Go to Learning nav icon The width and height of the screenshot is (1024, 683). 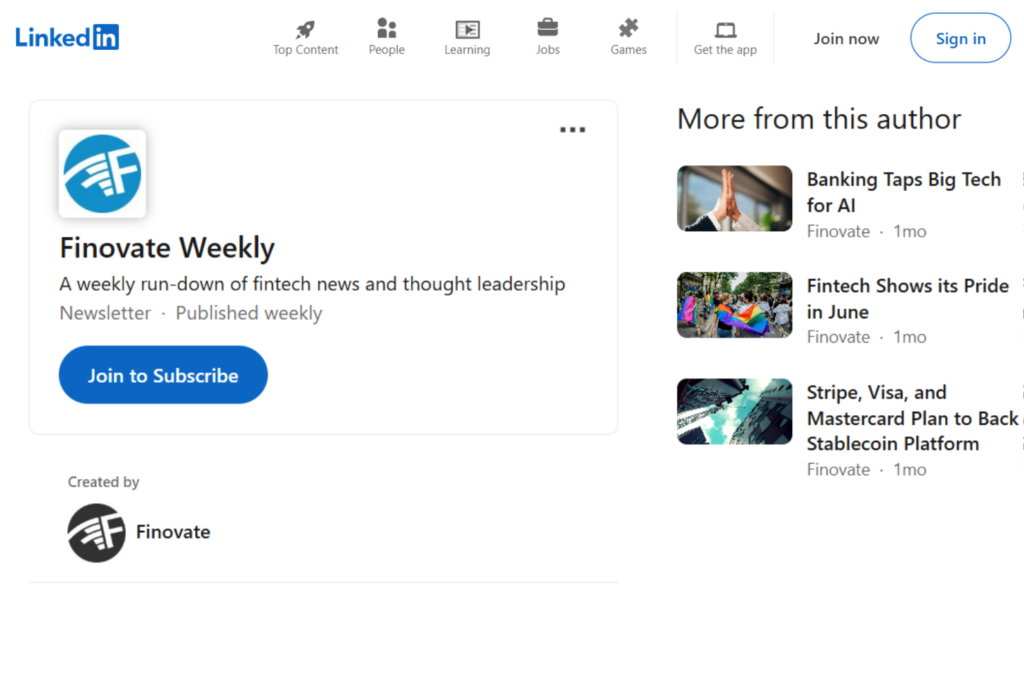[467, 29]
